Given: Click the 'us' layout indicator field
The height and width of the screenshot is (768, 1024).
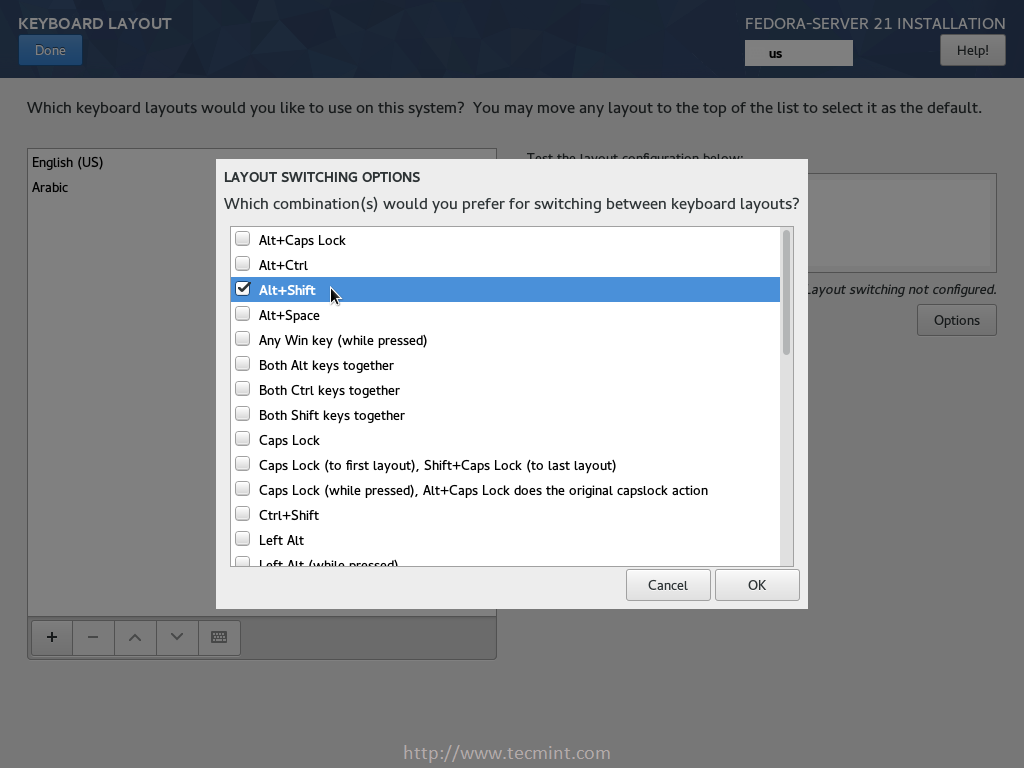Looking at the screenshot, I should [798, 53].
